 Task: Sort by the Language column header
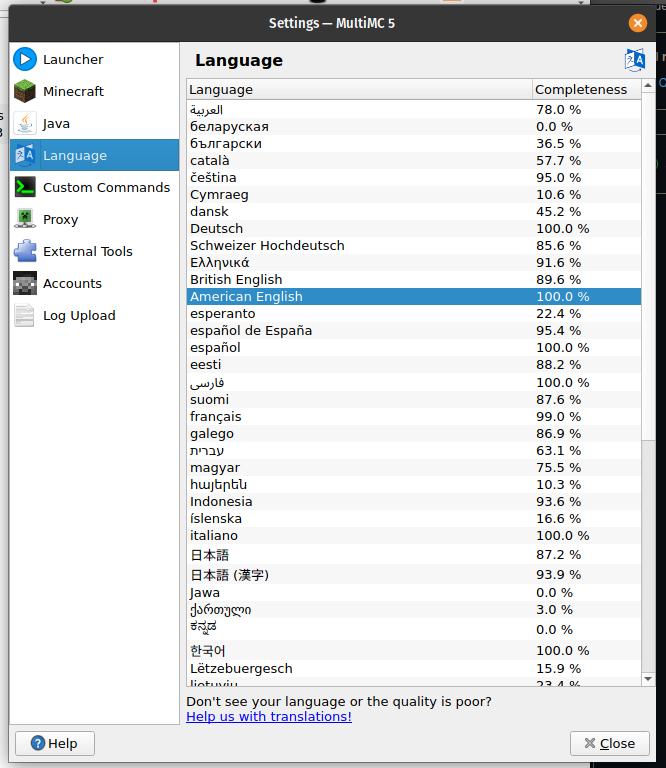click(359, 90)
